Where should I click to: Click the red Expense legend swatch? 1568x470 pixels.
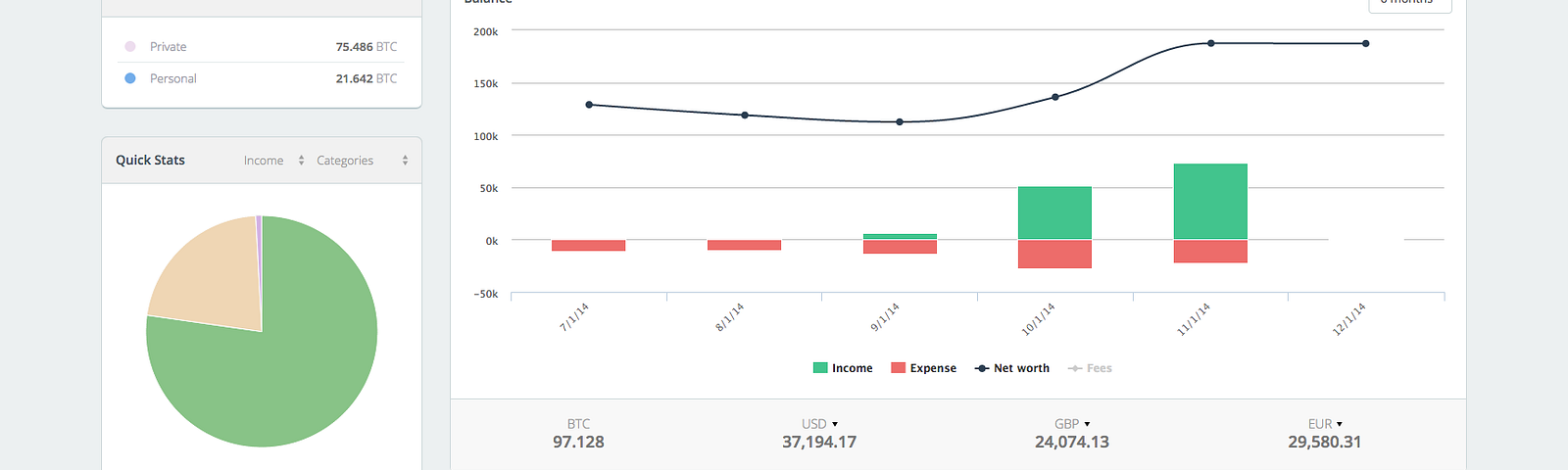[x=898, y=368]
